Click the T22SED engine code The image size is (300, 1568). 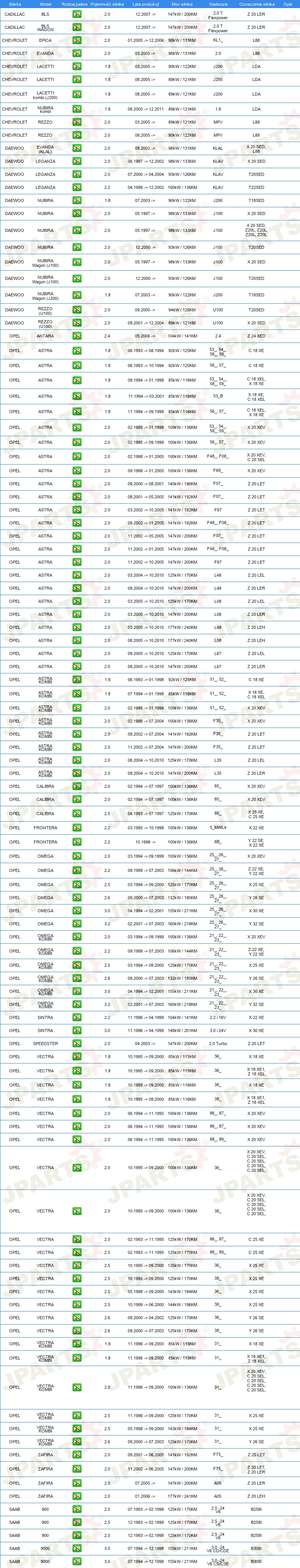pyautogui.click(x=256, y=187)
